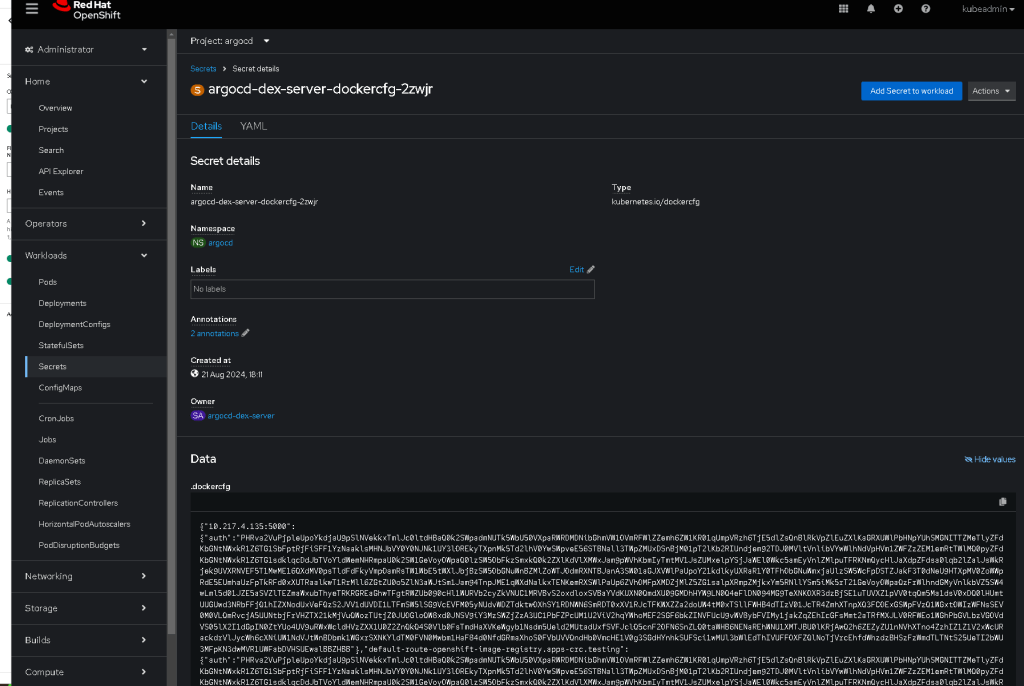Open ReplicationControllers in sidebar

click(78, 503)
